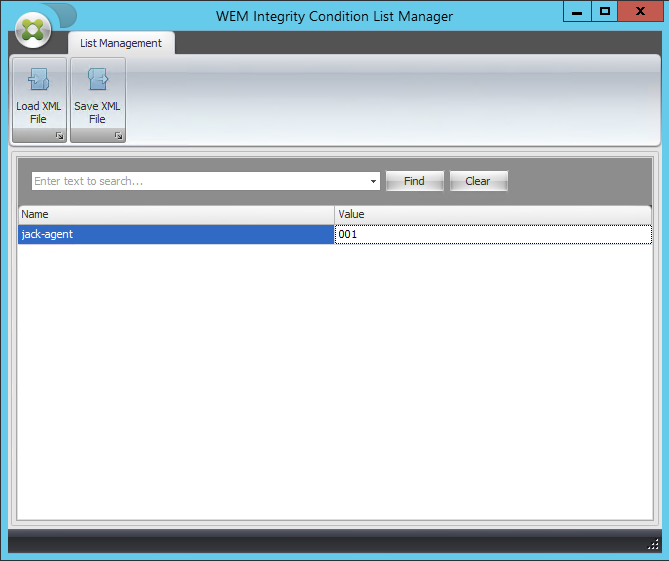Minimize the WEM Integrity Condition List Manager window

click(x=577, y=11)
